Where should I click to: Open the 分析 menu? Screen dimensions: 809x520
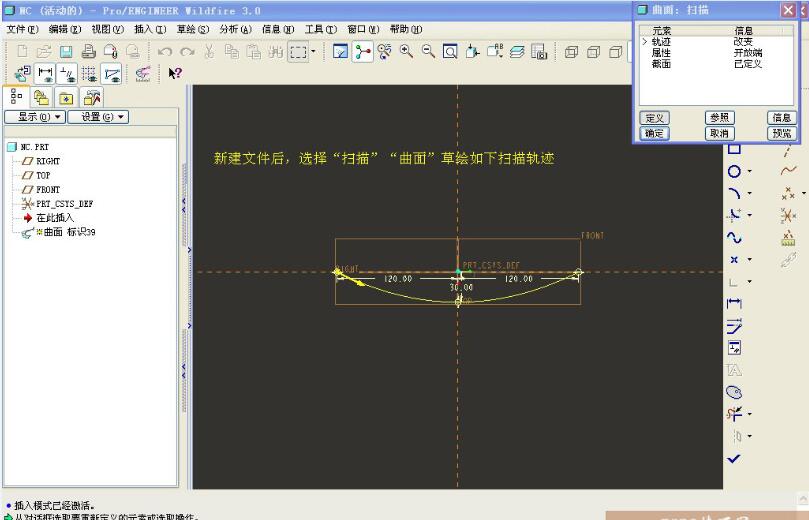coord(235,29)
